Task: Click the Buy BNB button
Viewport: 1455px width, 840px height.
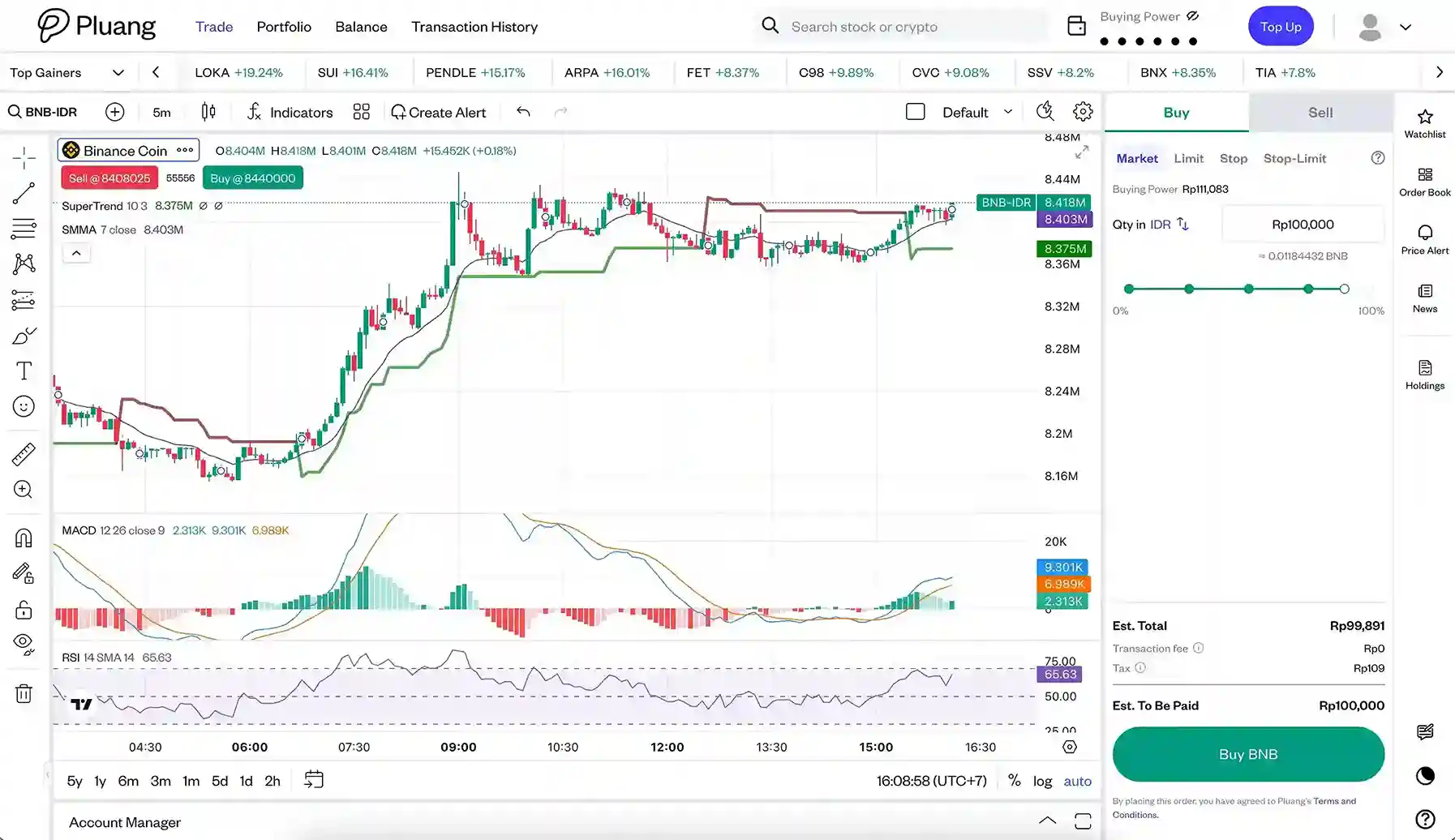Action: [x=1248, y=754]
